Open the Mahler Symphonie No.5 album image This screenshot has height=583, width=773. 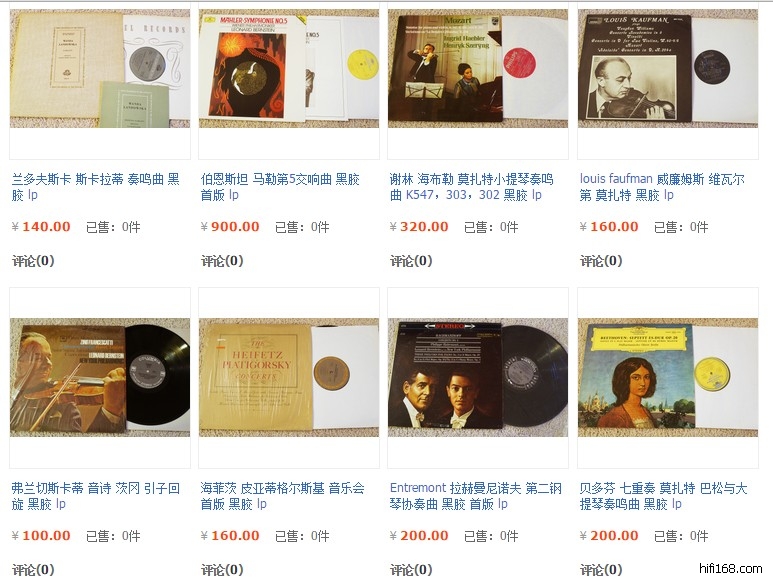tap(289, 69)
